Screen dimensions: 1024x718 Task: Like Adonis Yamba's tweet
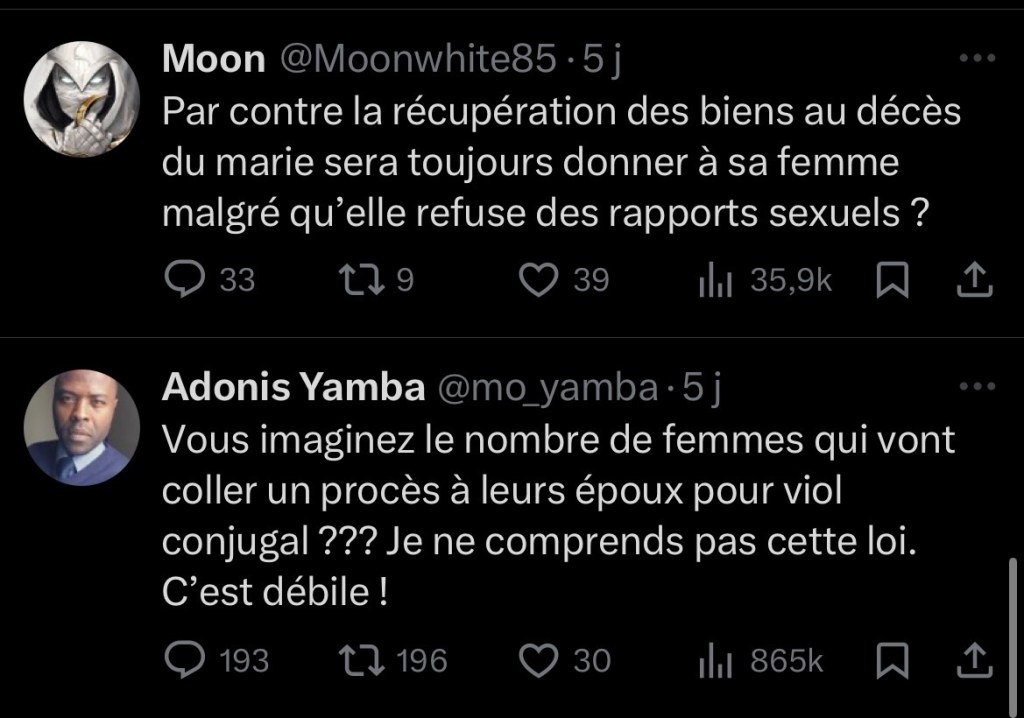pyautogui.click(x=541, y=660)
